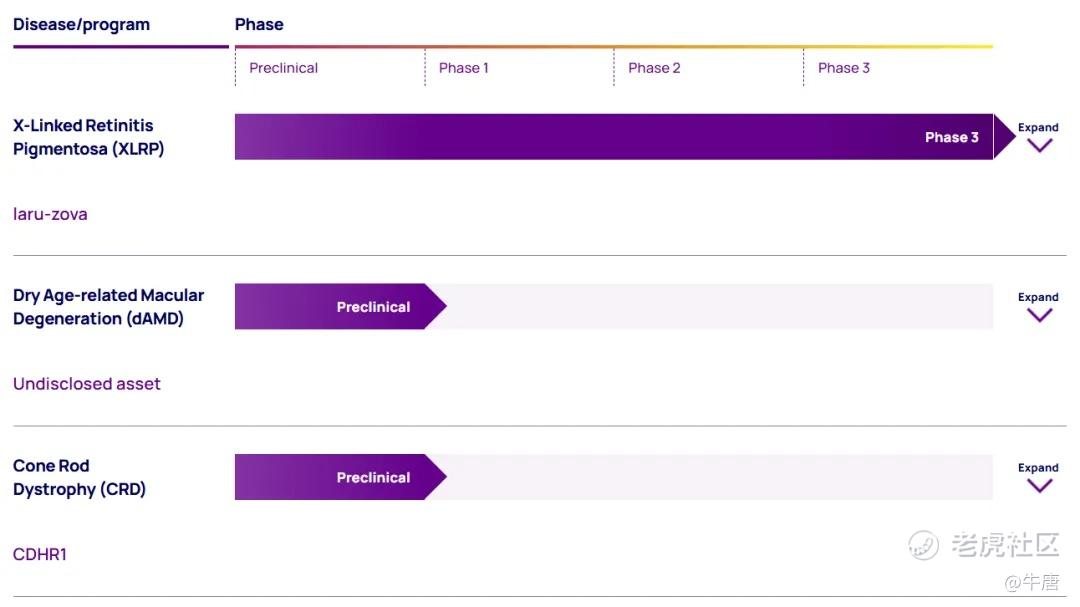The image size is (1080, 607).
Task: Select the Phase 2 column header
Action: click(654, 68)
